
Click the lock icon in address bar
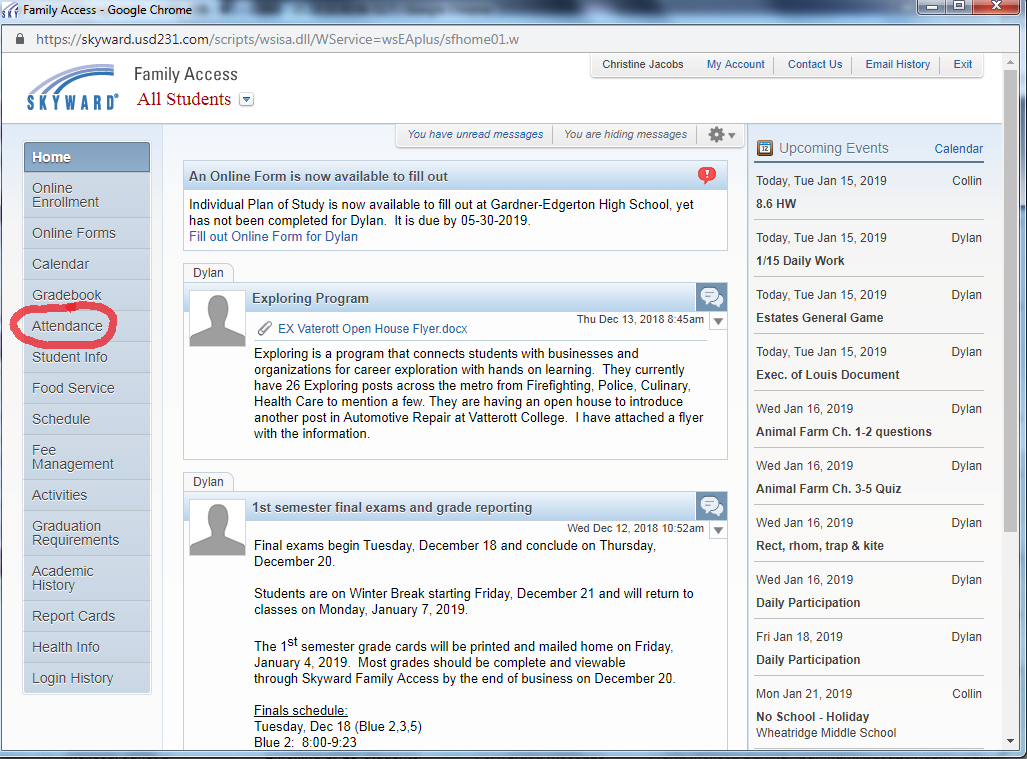click(x=20, y=39)
